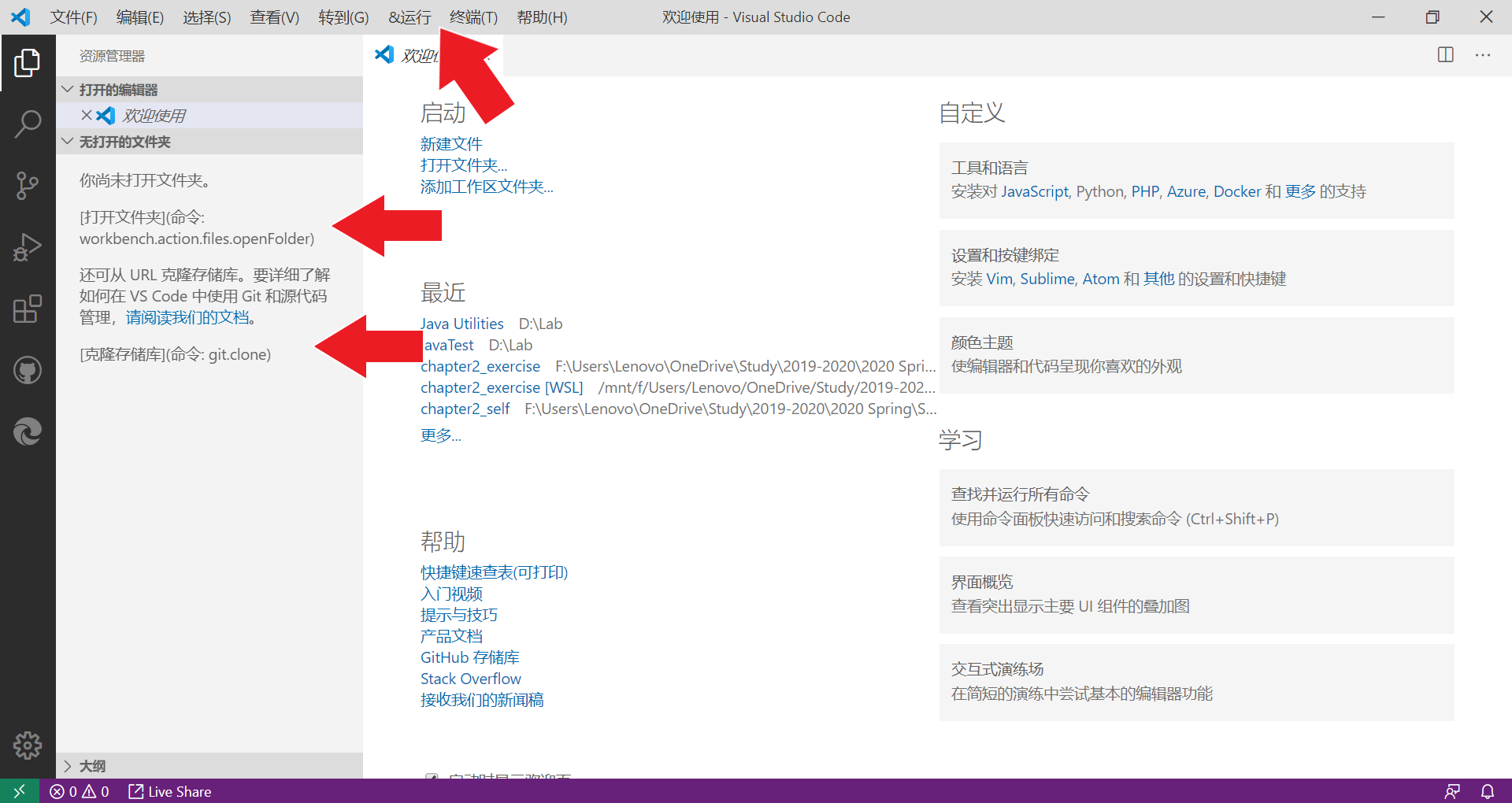Open the Search view in the activity bar
The height and width of the screenshot is (803, 1512).
click(28, 124)
